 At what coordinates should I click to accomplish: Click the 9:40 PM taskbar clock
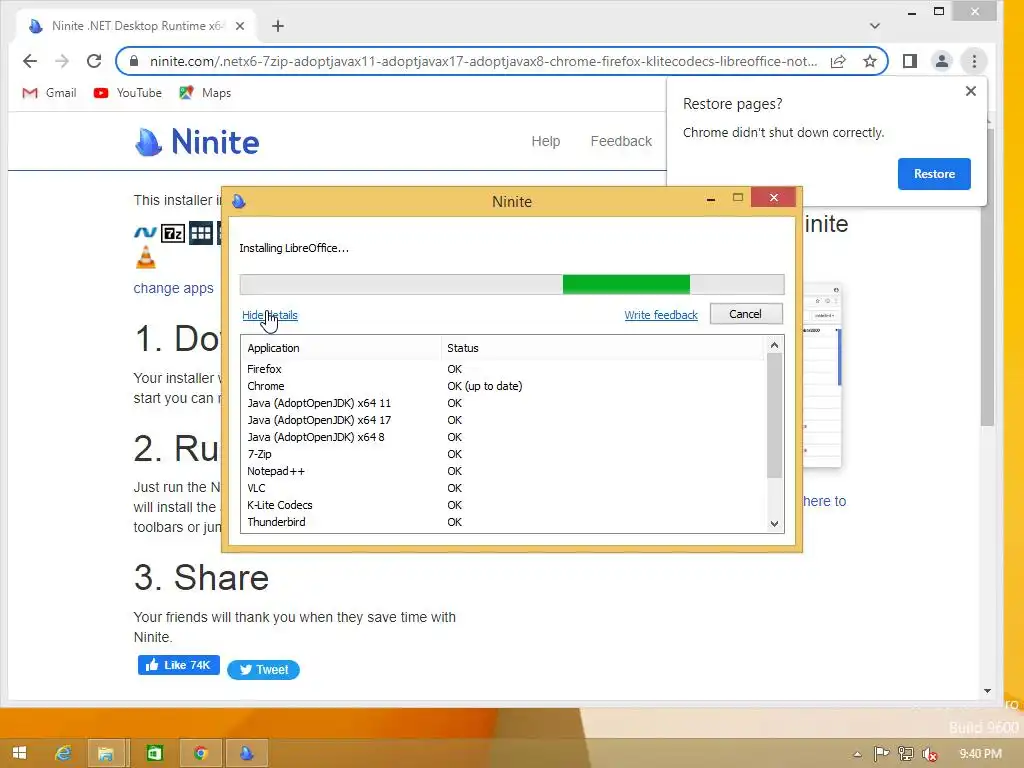pos(980,754)
